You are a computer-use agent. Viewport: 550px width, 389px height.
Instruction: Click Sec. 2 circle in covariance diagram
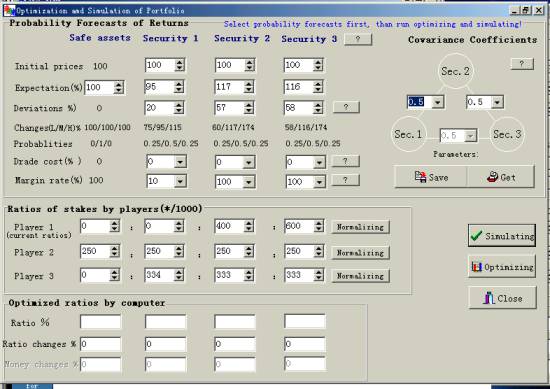(455, 71)
